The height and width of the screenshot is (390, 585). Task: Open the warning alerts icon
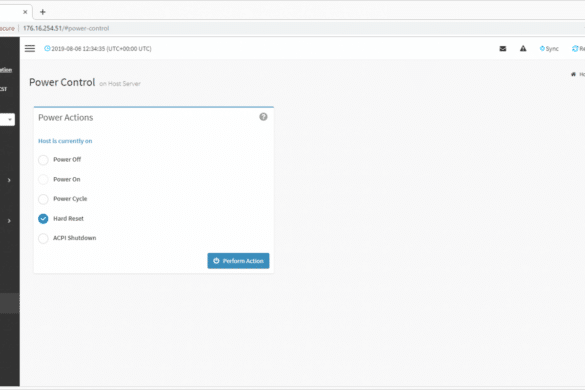pos(523,49)
